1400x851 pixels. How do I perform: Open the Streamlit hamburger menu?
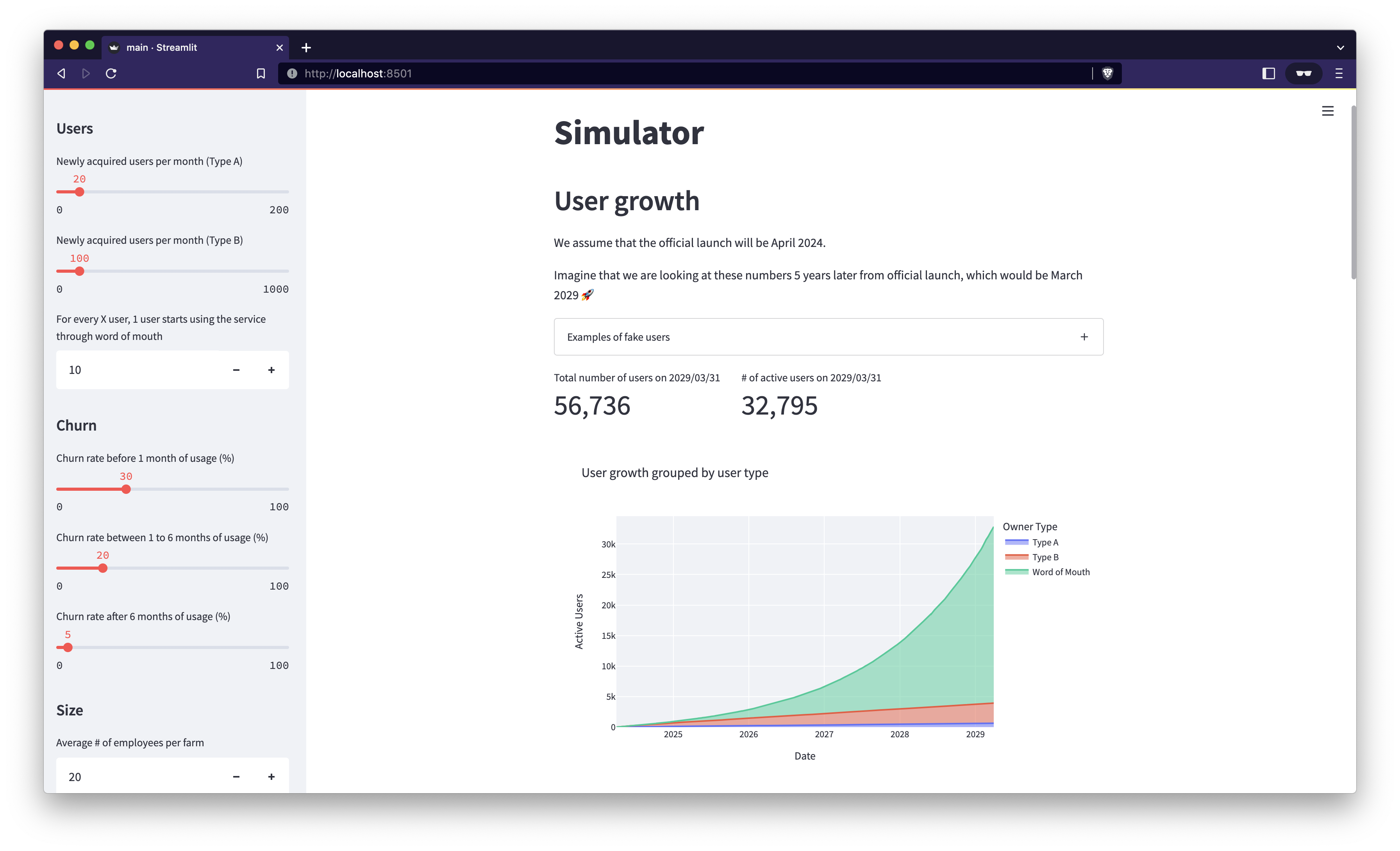coord(1327,111)
